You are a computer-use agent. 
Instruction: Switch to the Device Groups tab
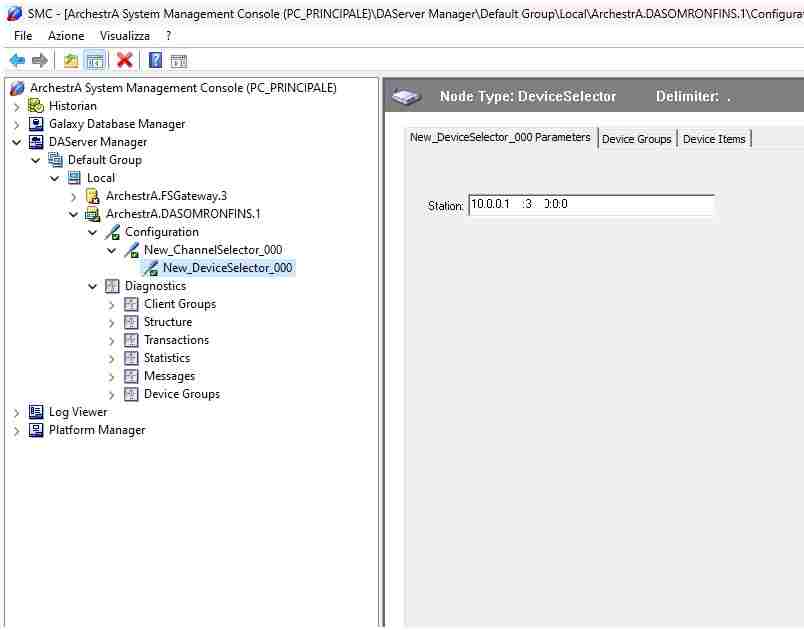tap(636, 139)
